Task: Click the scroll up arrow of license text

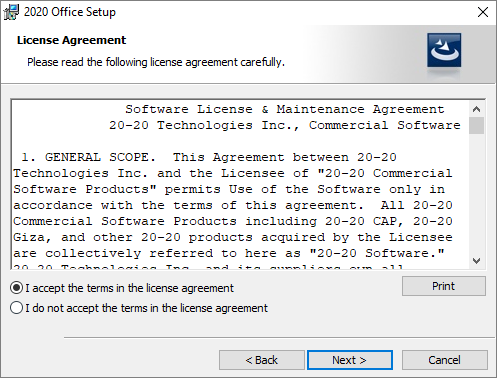Action: click(476, 109)
